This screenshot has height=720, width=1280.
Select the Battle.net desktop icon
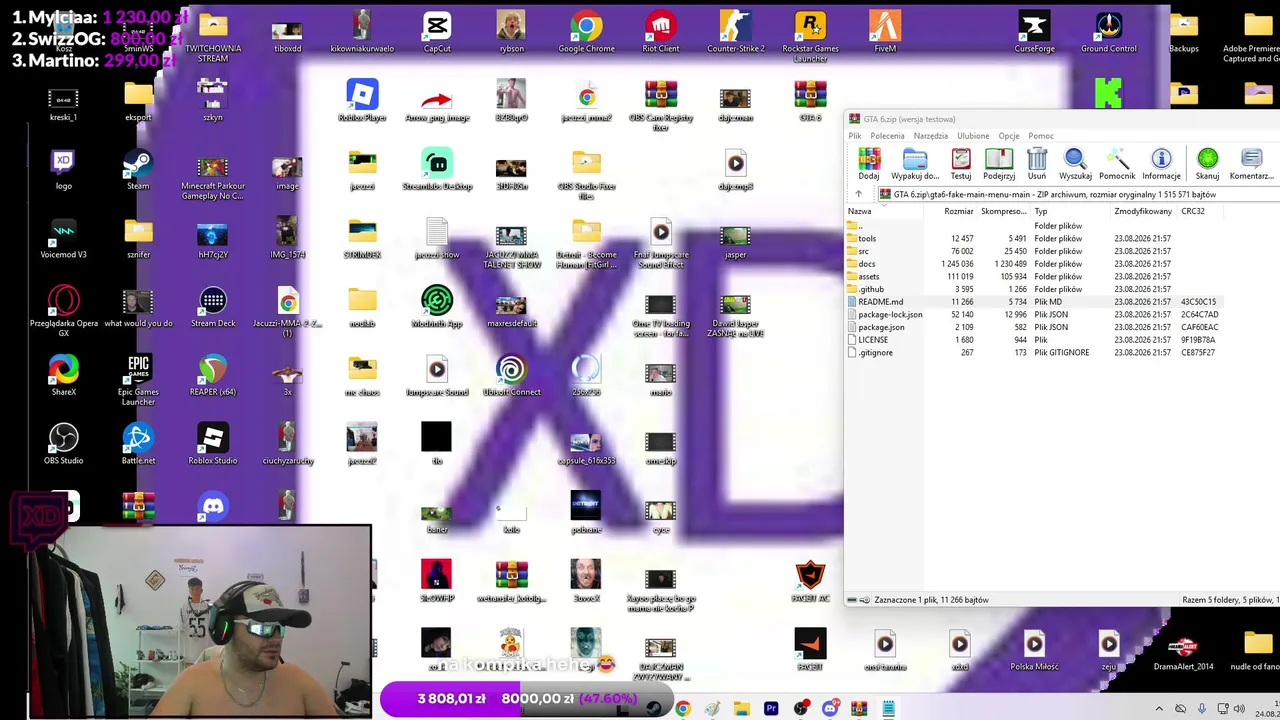138,444
